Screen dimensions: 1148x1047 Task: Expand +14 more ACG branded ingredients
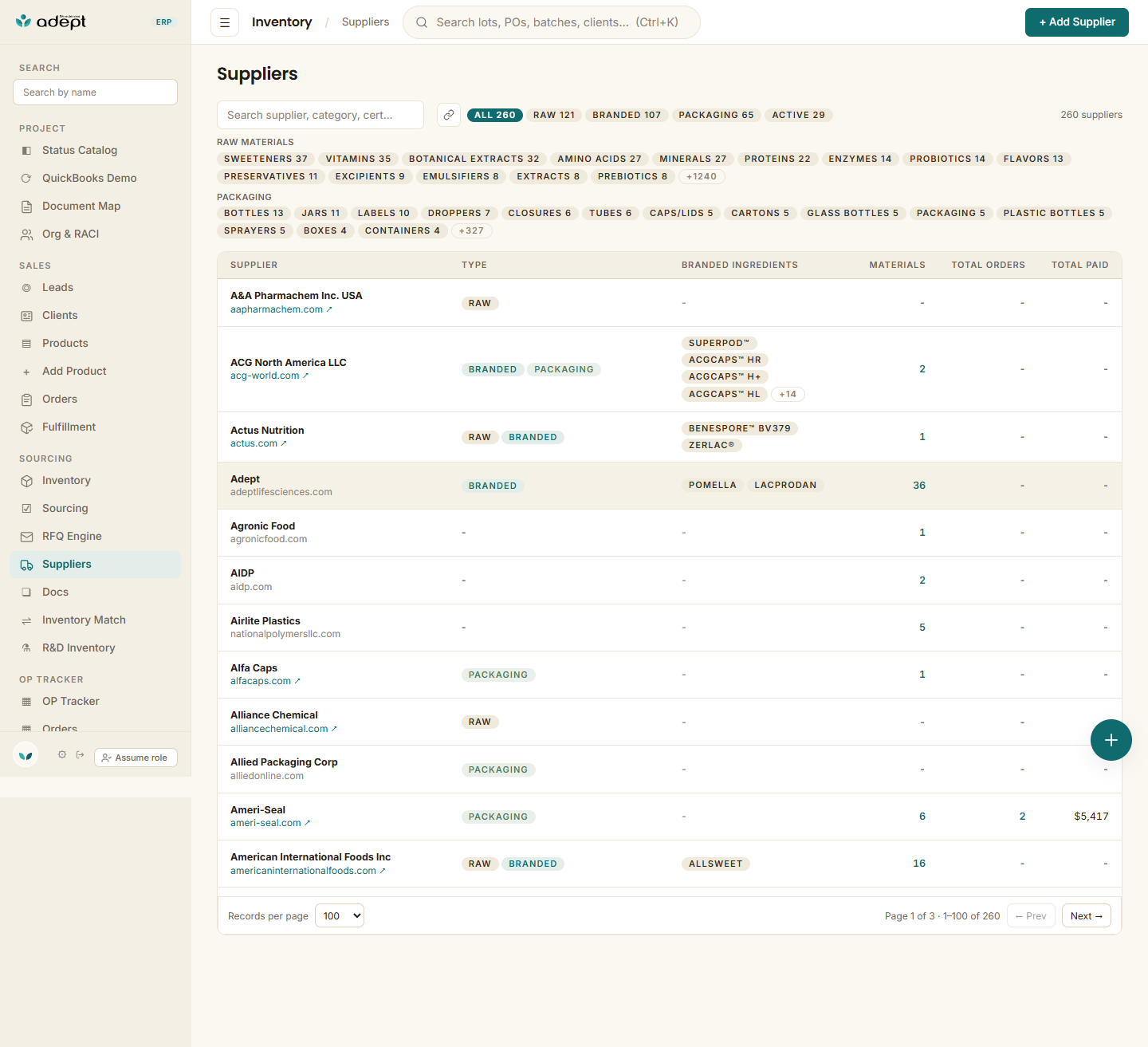(x=788, y=394)
